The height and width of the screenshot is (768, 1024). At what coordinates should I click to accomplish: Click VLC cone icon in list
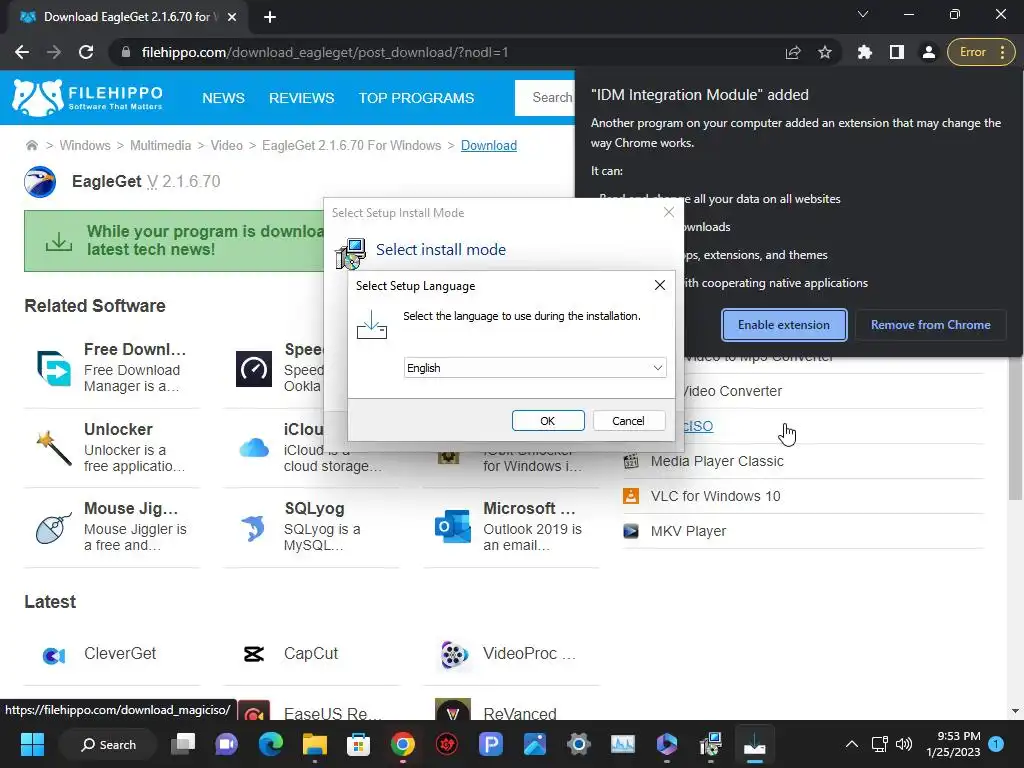point(631,496)
